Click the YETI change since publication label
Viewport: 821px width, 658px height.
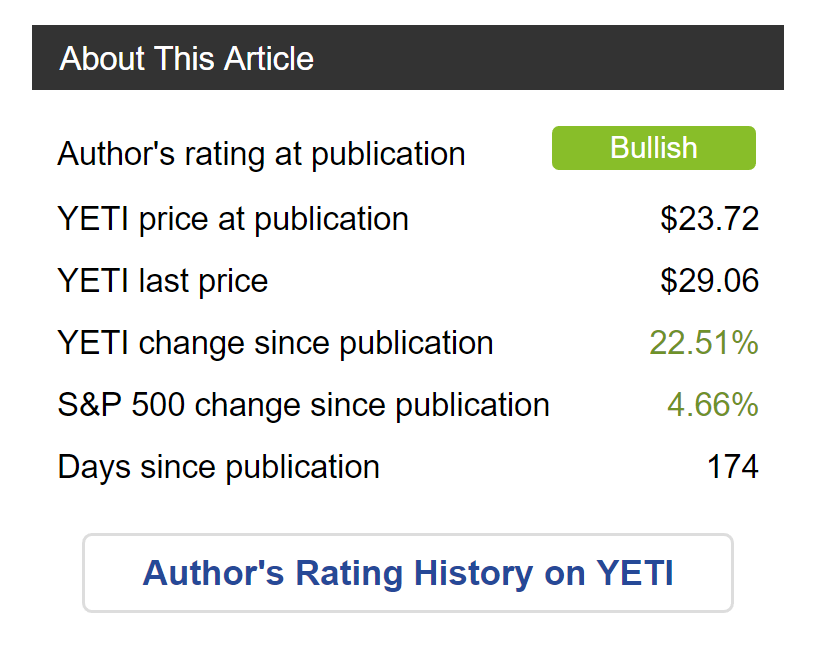point(275,343)
